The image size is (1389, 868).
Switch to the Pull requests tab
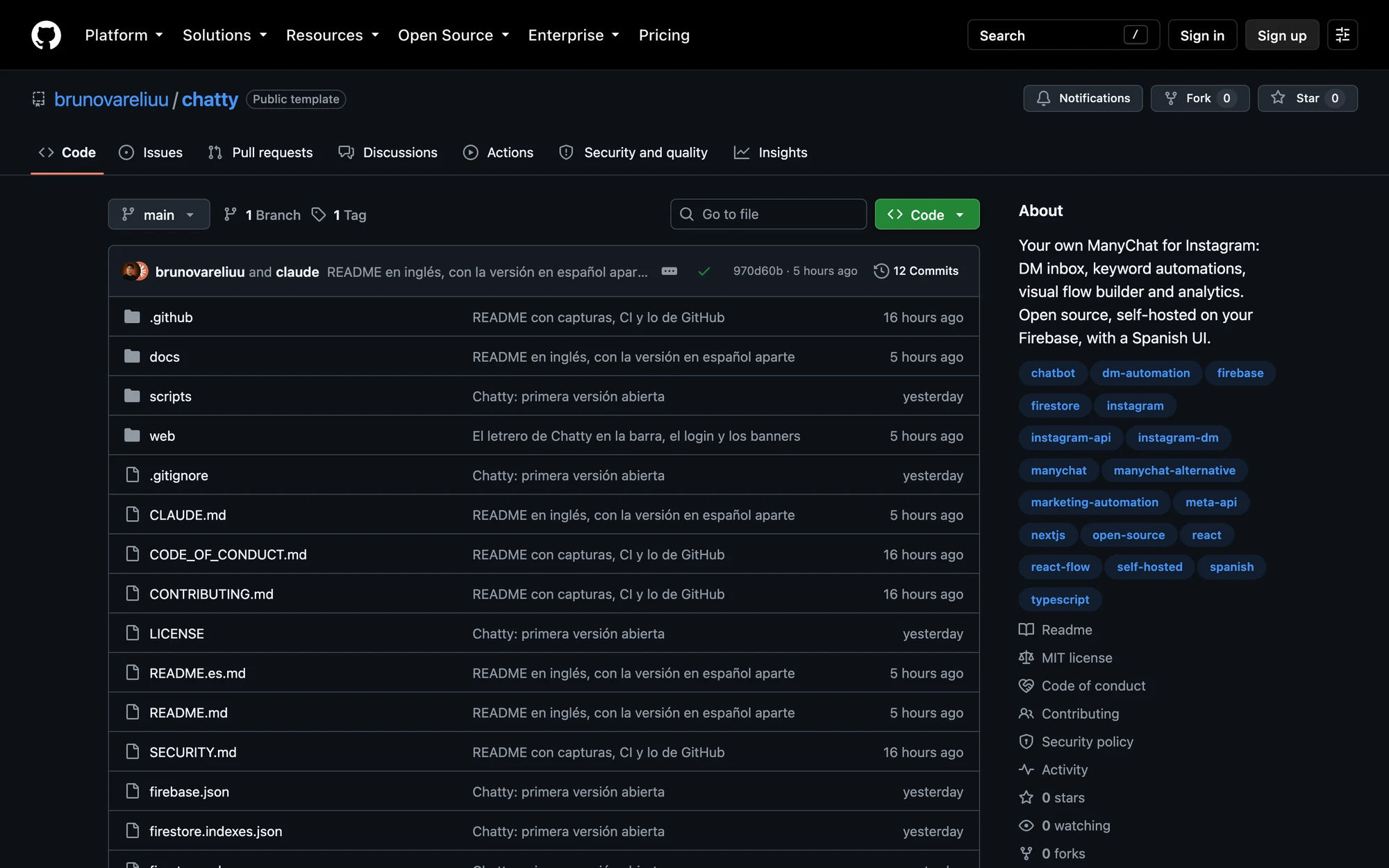coord(260,152)
